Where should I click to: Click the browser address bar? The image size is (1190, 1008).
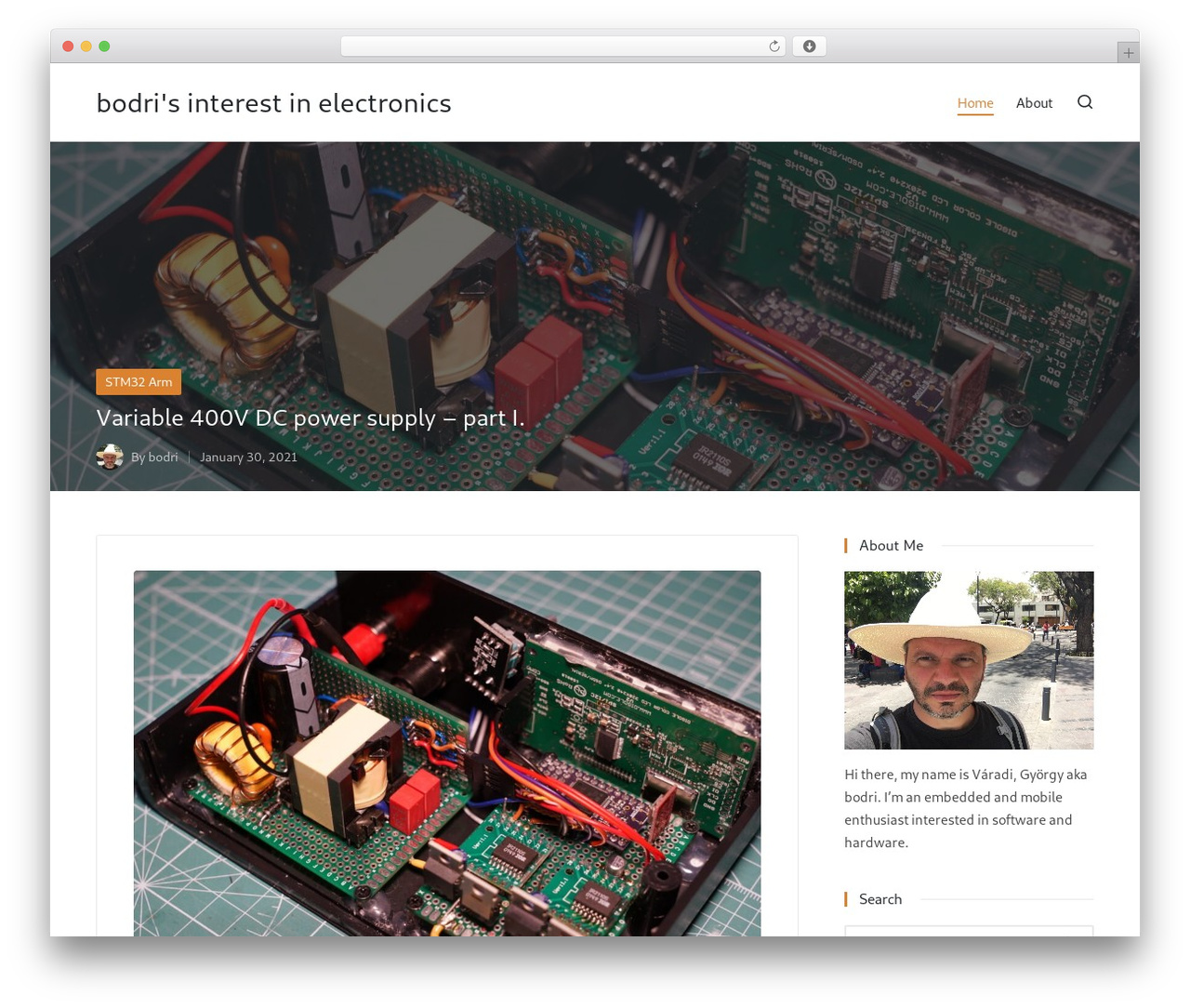pos(563,46)
